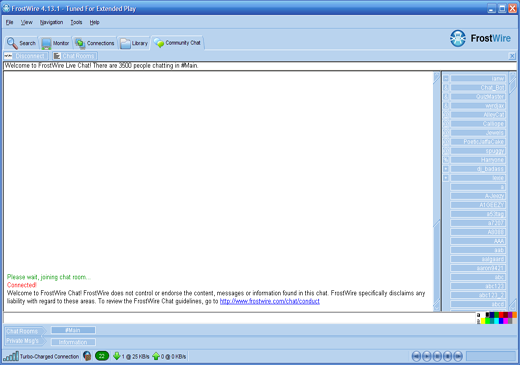
Task: Go to the Library tab
Action: 134,43
